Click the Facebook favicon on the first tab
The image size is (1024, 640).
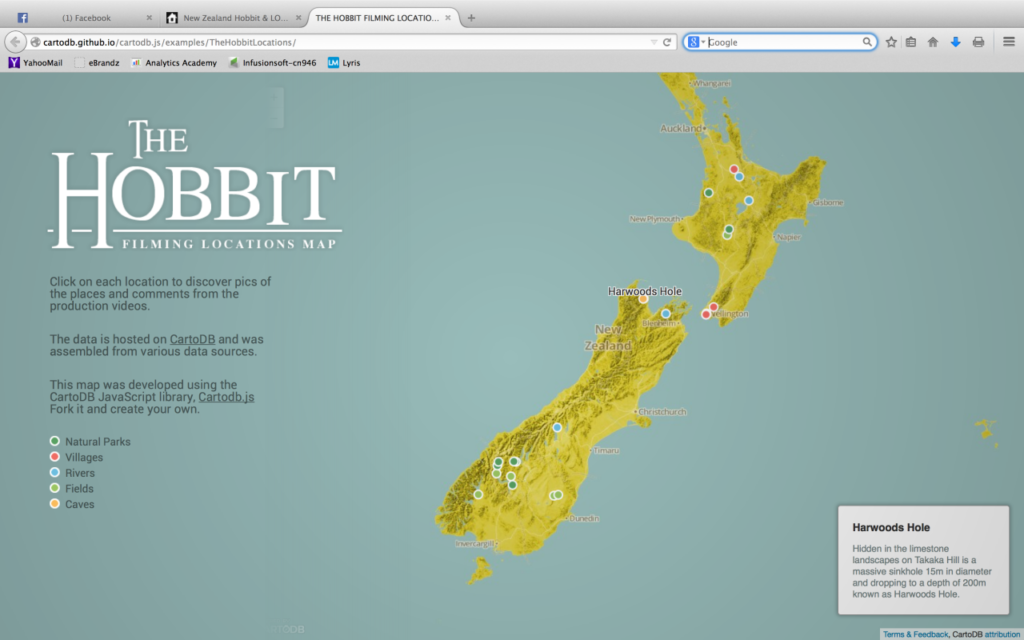click(23, 18)
